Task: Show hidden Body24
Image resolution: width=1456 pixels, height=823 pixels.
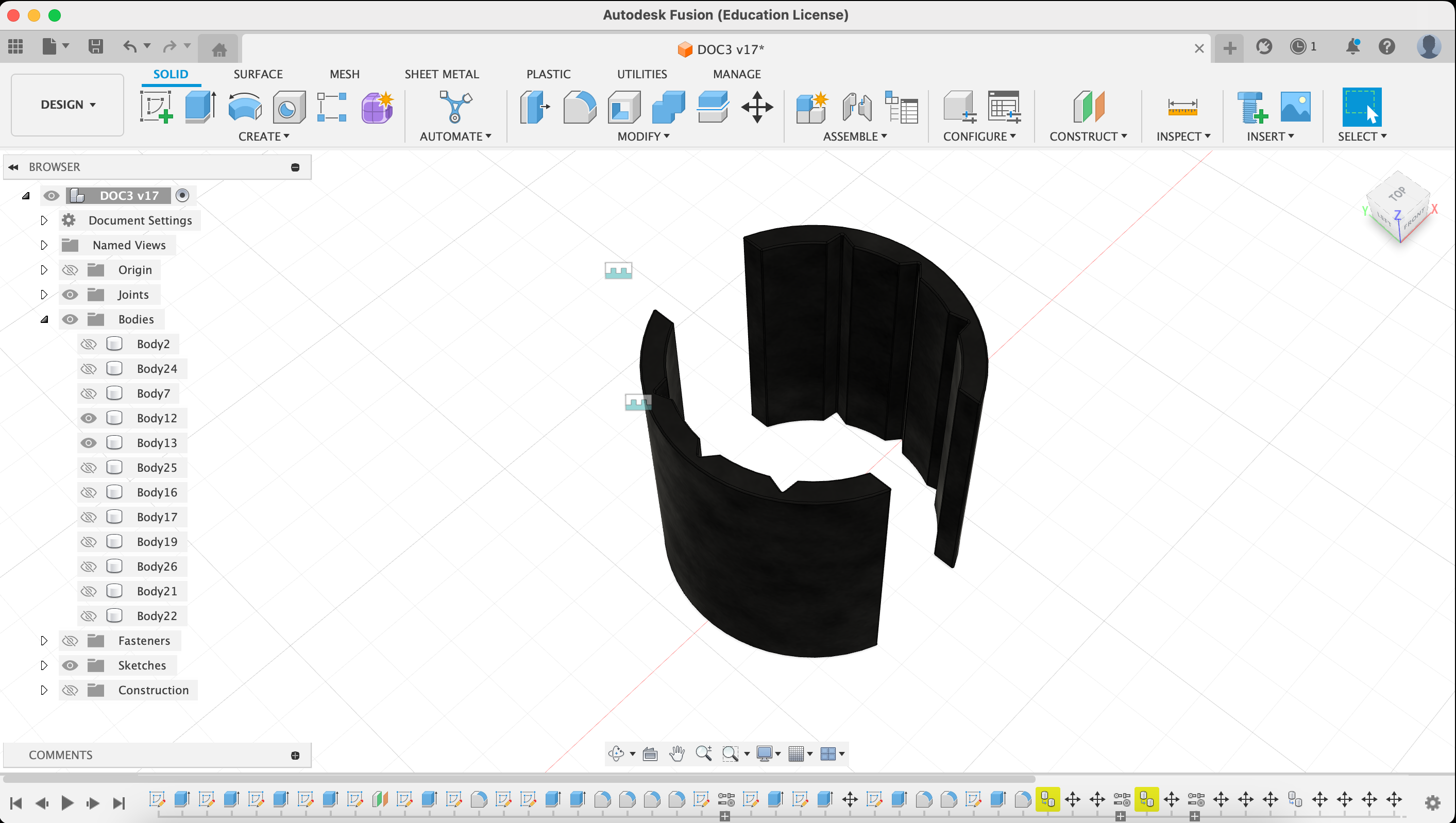Action: pyautogui.click(x=89, y=369)
